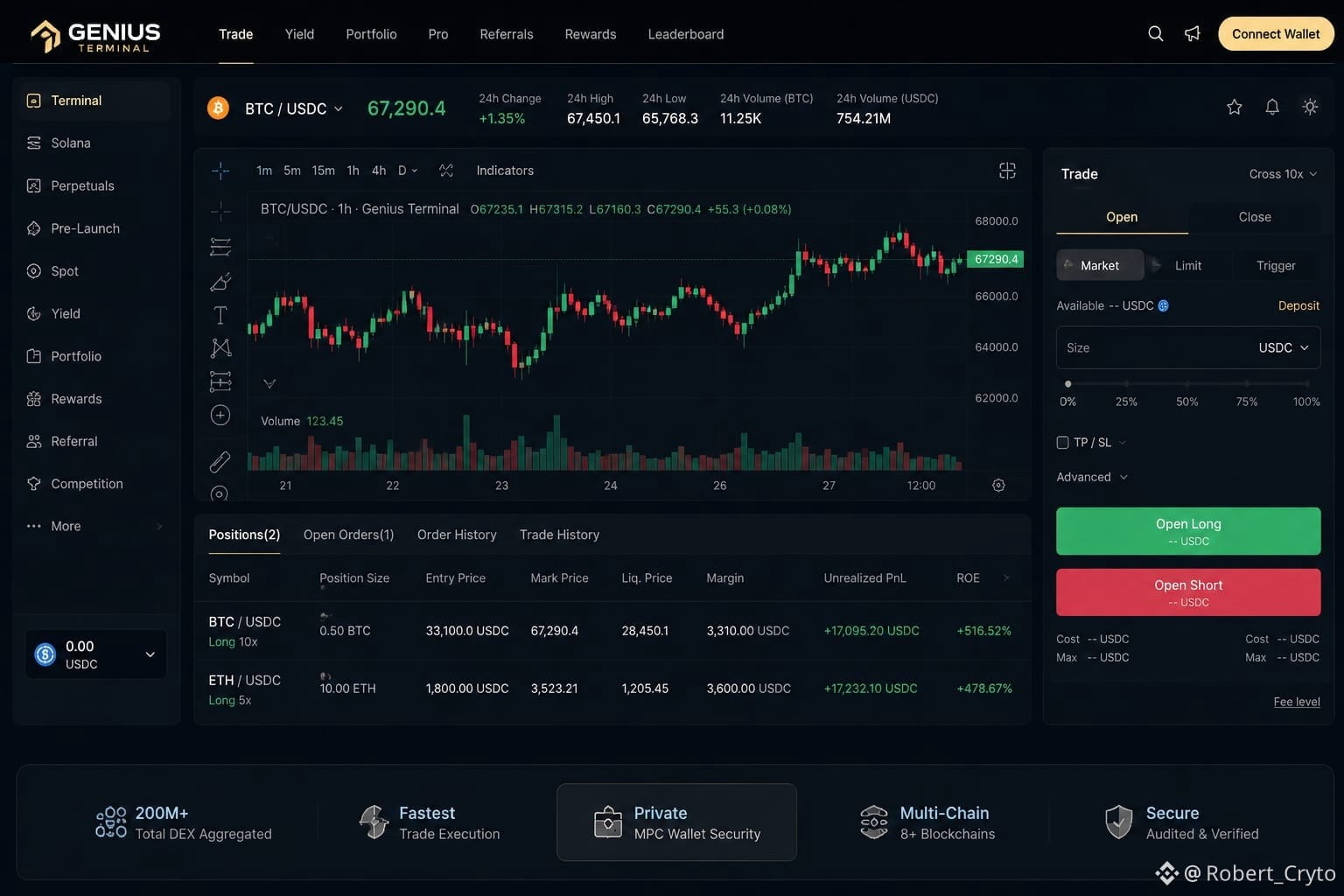Screen dimensions: 1344x896
Task: Open the Pro top nav tab
Action: point(438,34)
